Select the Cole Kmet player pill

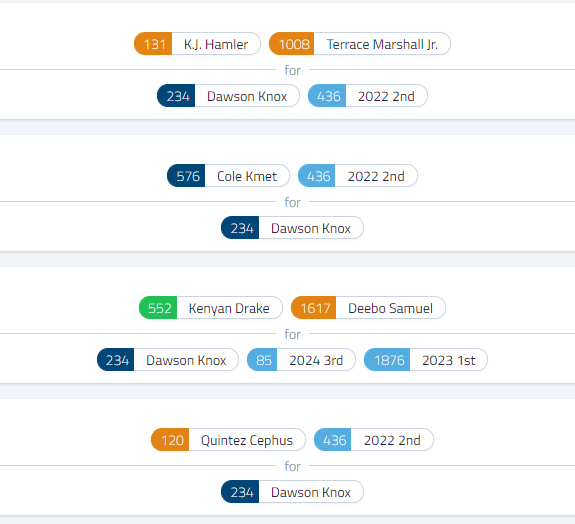(x=228, y=176)
